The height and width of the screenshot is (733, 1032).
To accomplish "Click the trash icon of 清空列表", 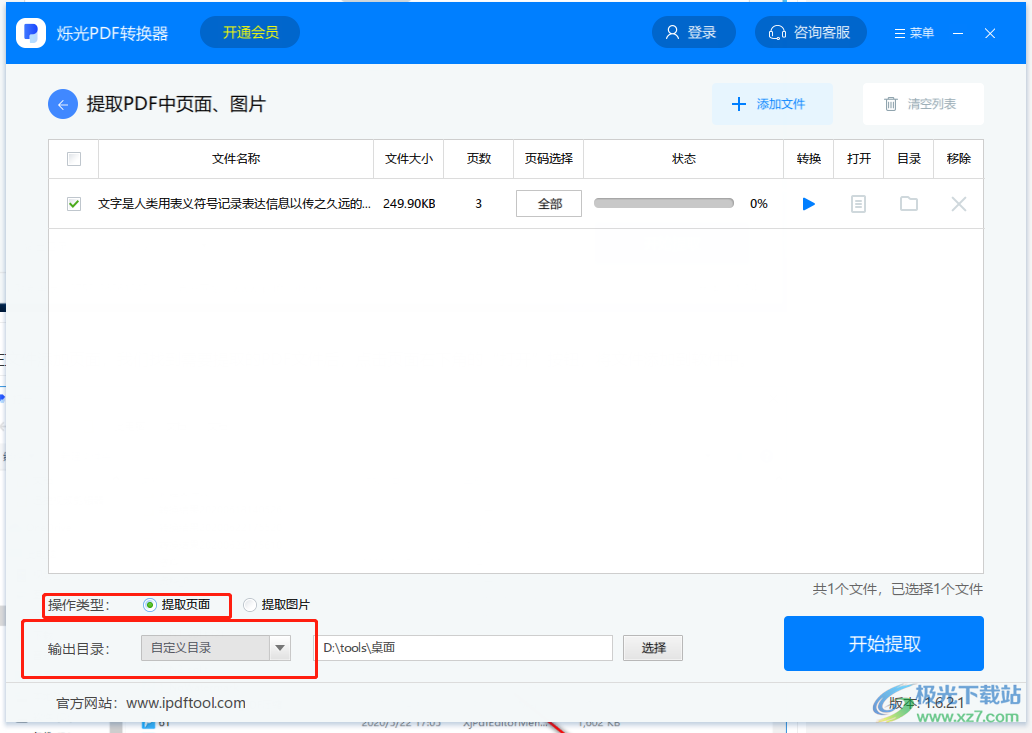I will click(x=890, y=104).
